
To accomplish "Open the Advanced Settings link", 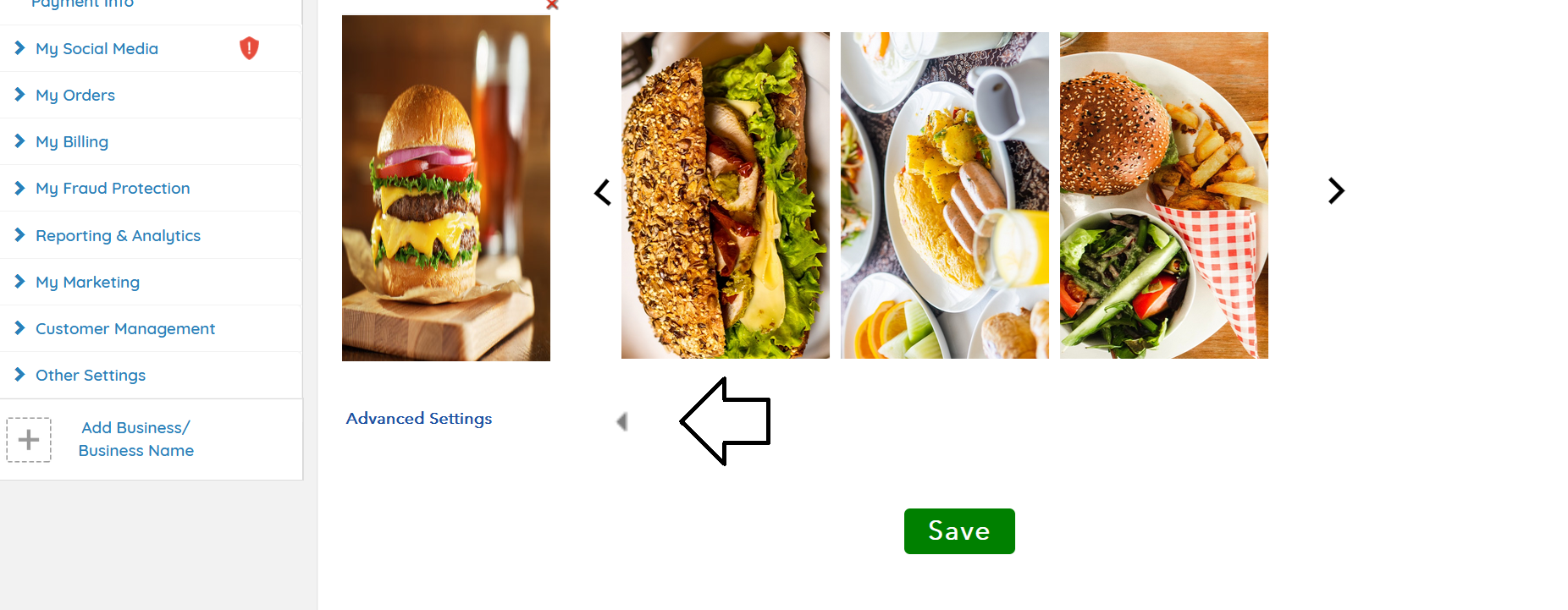I will pos(419,419).
